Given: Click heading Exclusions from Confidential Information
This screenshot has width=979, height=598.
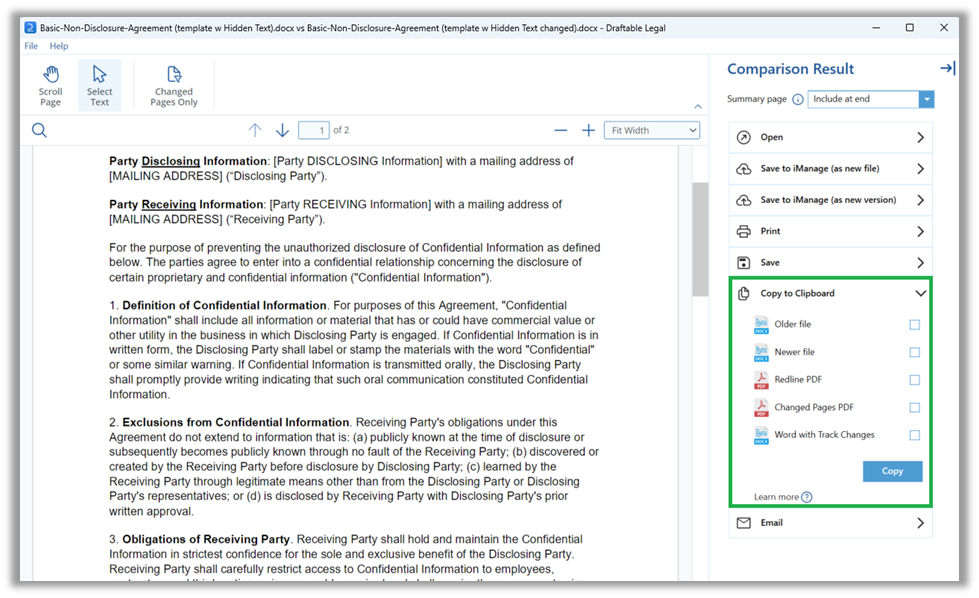Looking at the screenshot, I should 235,422.
